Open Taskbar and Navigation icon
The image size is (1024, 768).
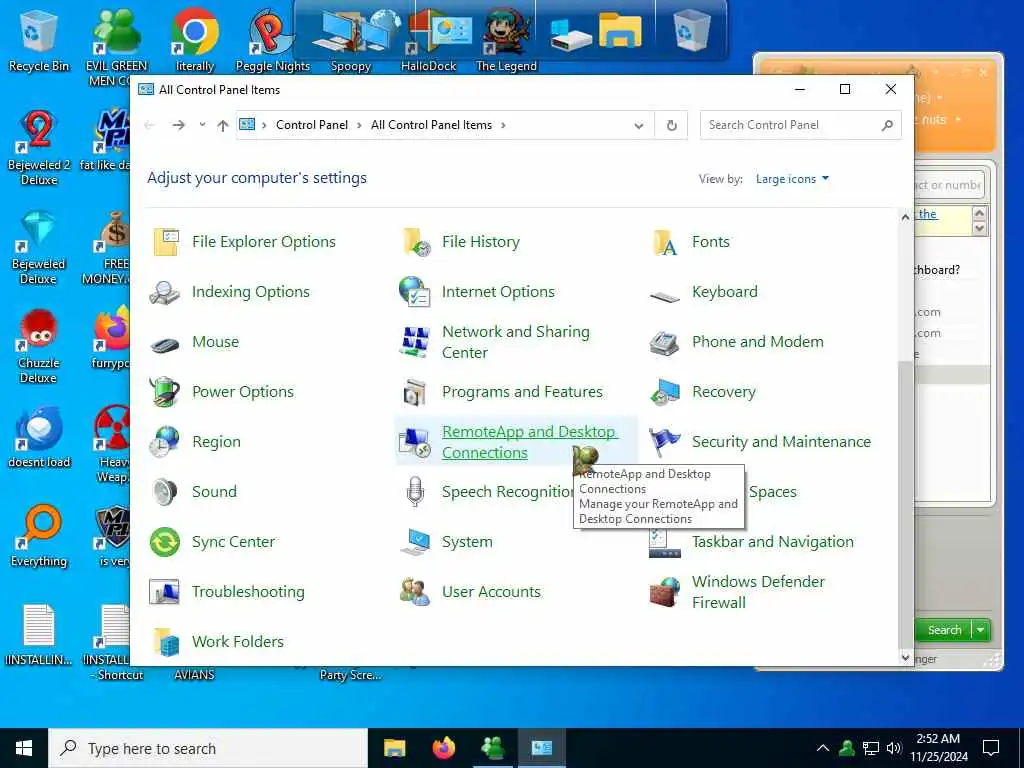[x=665, y=542]
